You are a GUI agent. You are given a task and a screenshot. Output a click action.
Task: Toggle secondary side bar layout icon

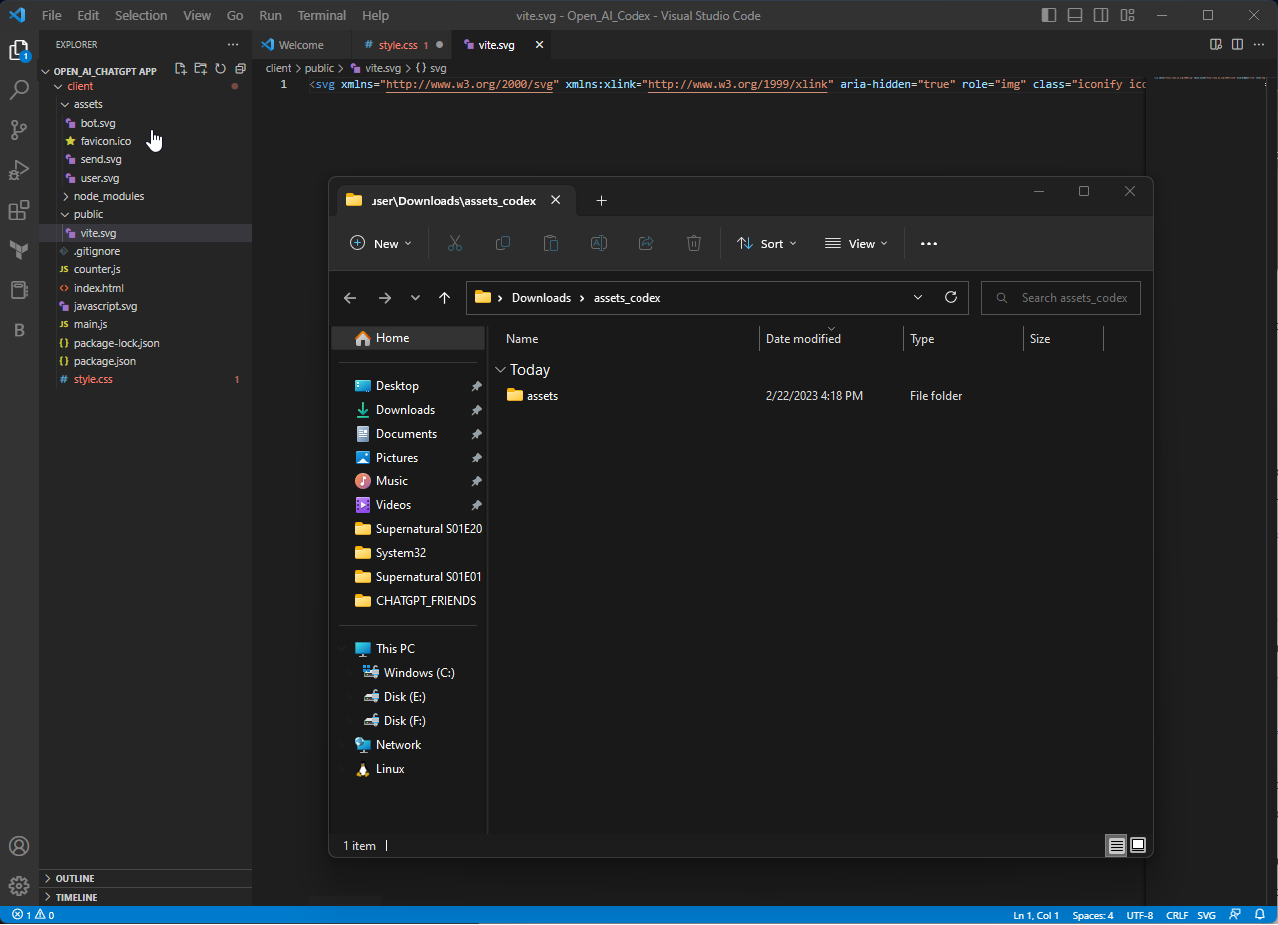[x=1101, y=15]
